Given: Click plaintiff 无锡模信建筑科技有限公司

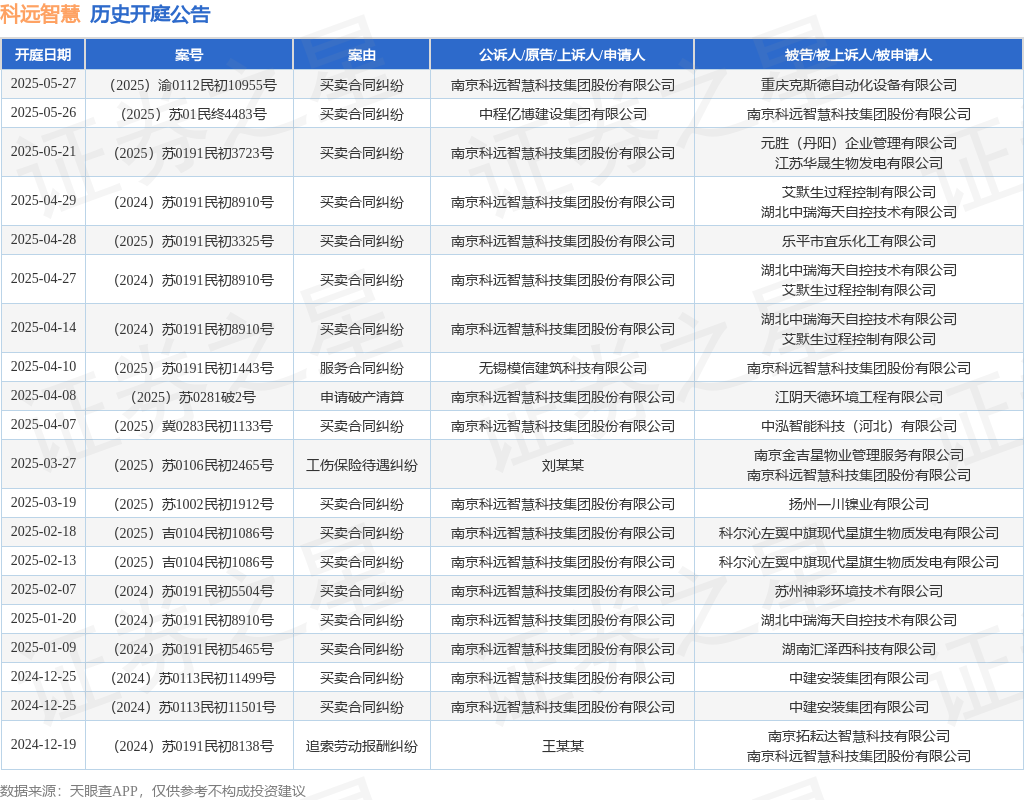Looking at the screenshot, I should click(x=562, y=368).
